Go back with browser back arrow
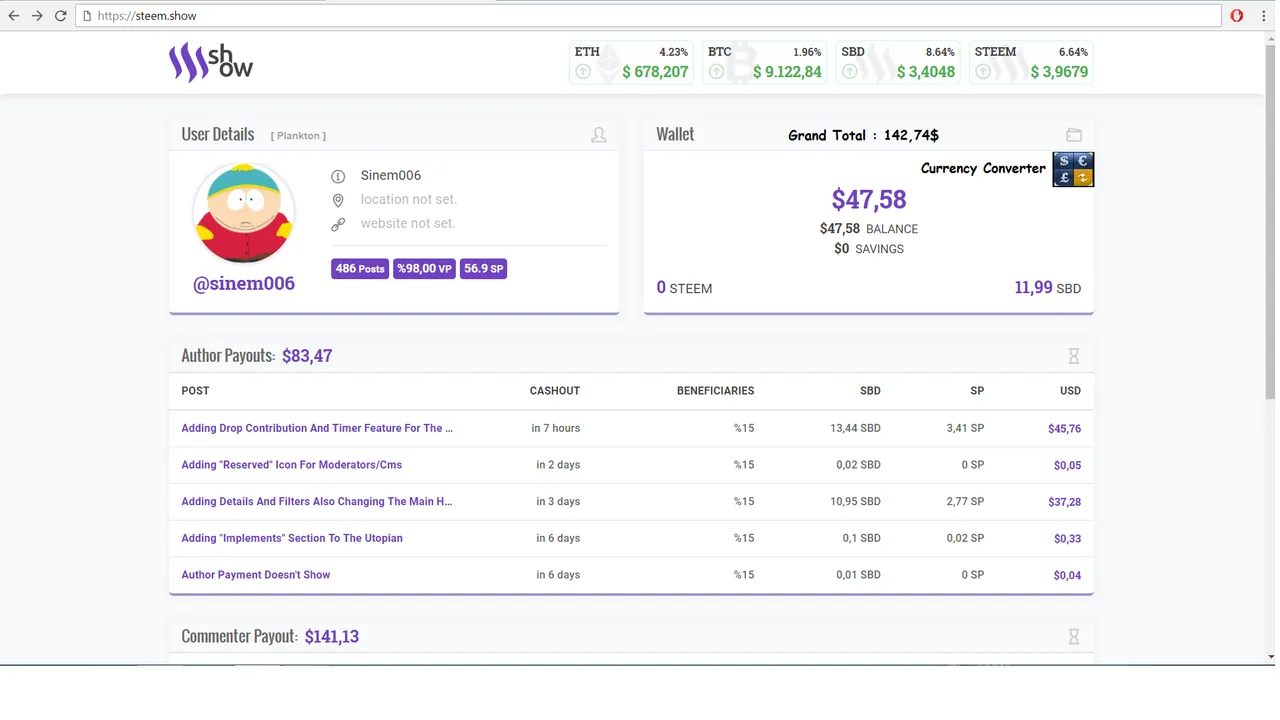The width and height of the screenshot is (1280, 720). coord(14,16)
